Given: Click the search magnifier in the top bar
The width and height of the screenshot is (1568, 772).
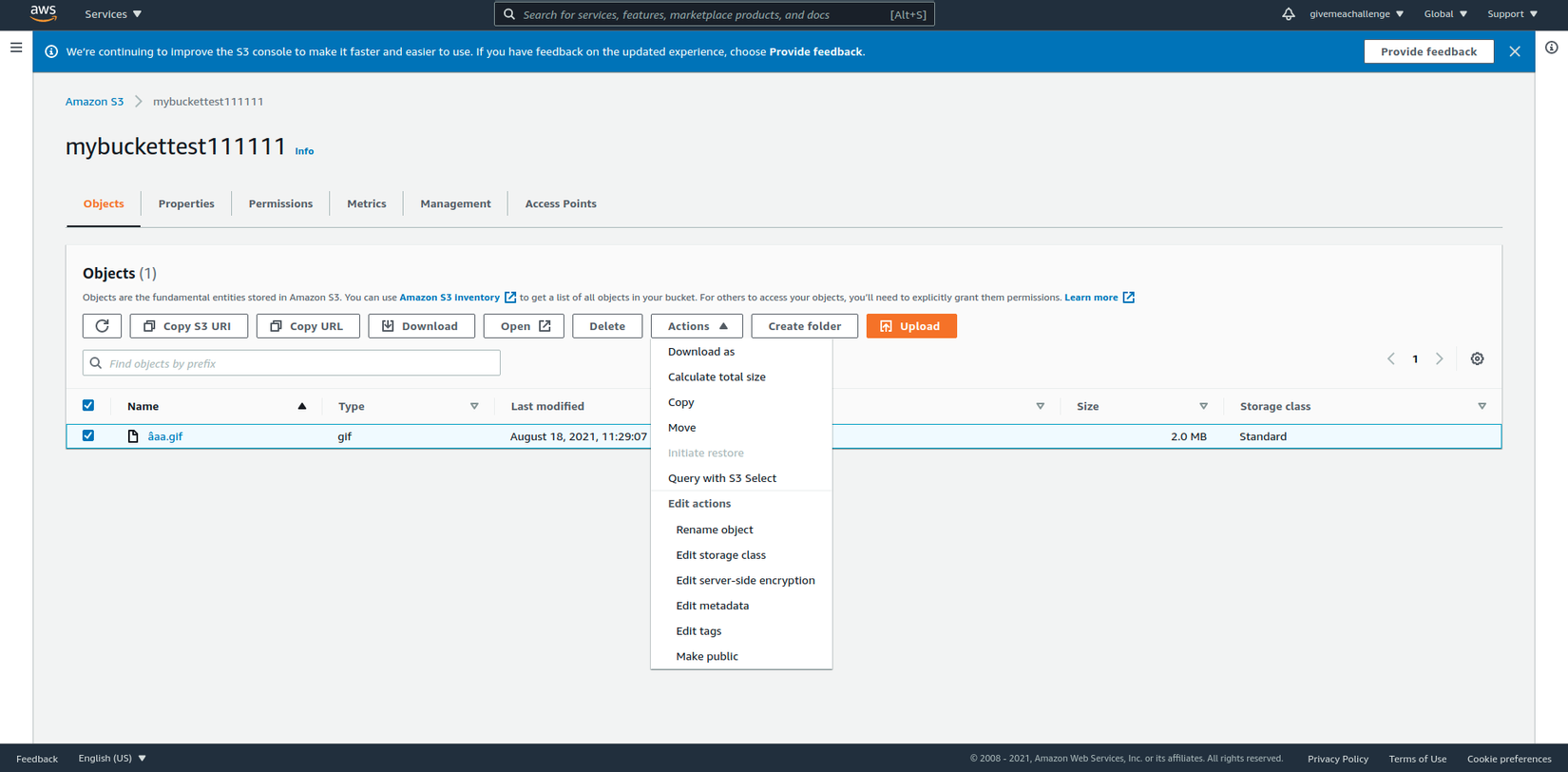Looking at the screenshot, I should pos(509,14).
